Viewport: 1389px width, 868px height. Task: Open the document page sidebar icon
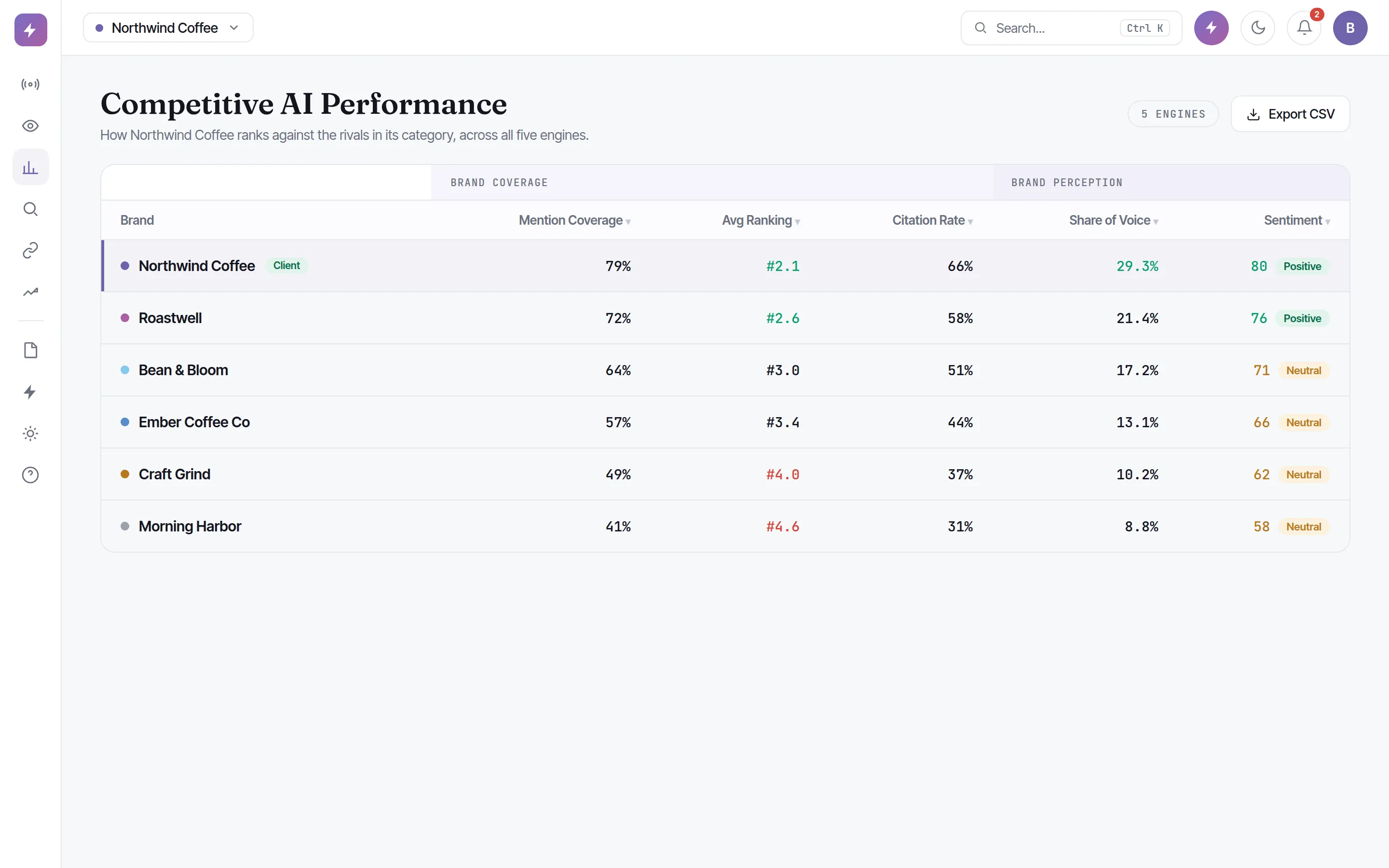click(30, 350)
